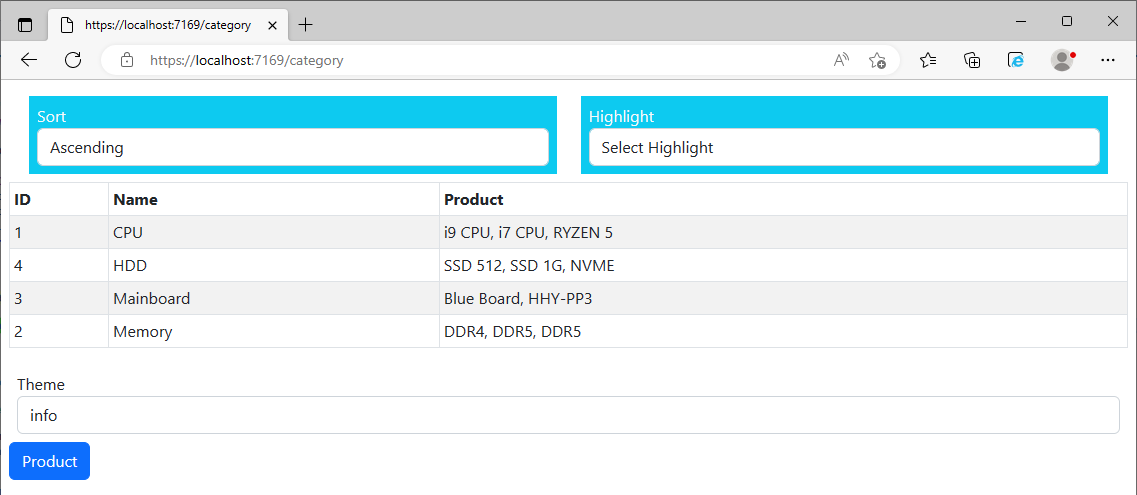Open the Theme dropdown showing info
This screenshot has width=1137, height=495.
point(568,415)
